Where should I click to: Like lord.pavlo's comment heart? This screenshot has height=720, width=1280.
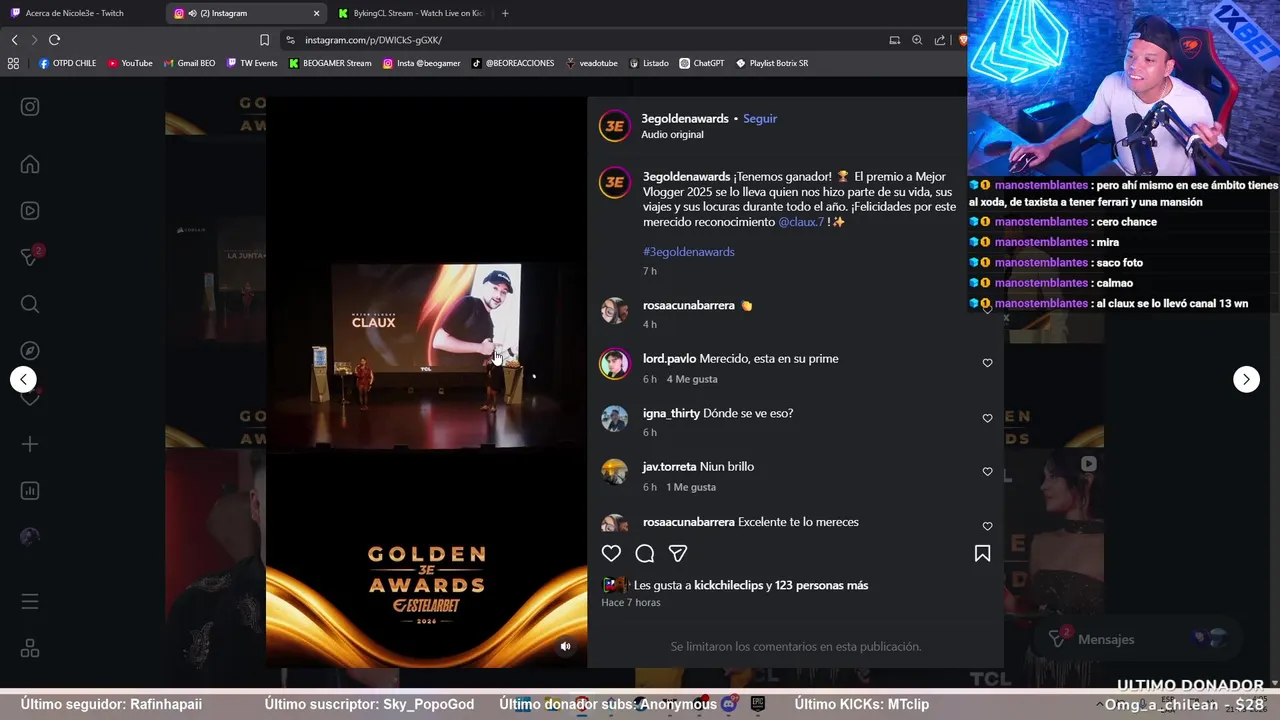987,363
